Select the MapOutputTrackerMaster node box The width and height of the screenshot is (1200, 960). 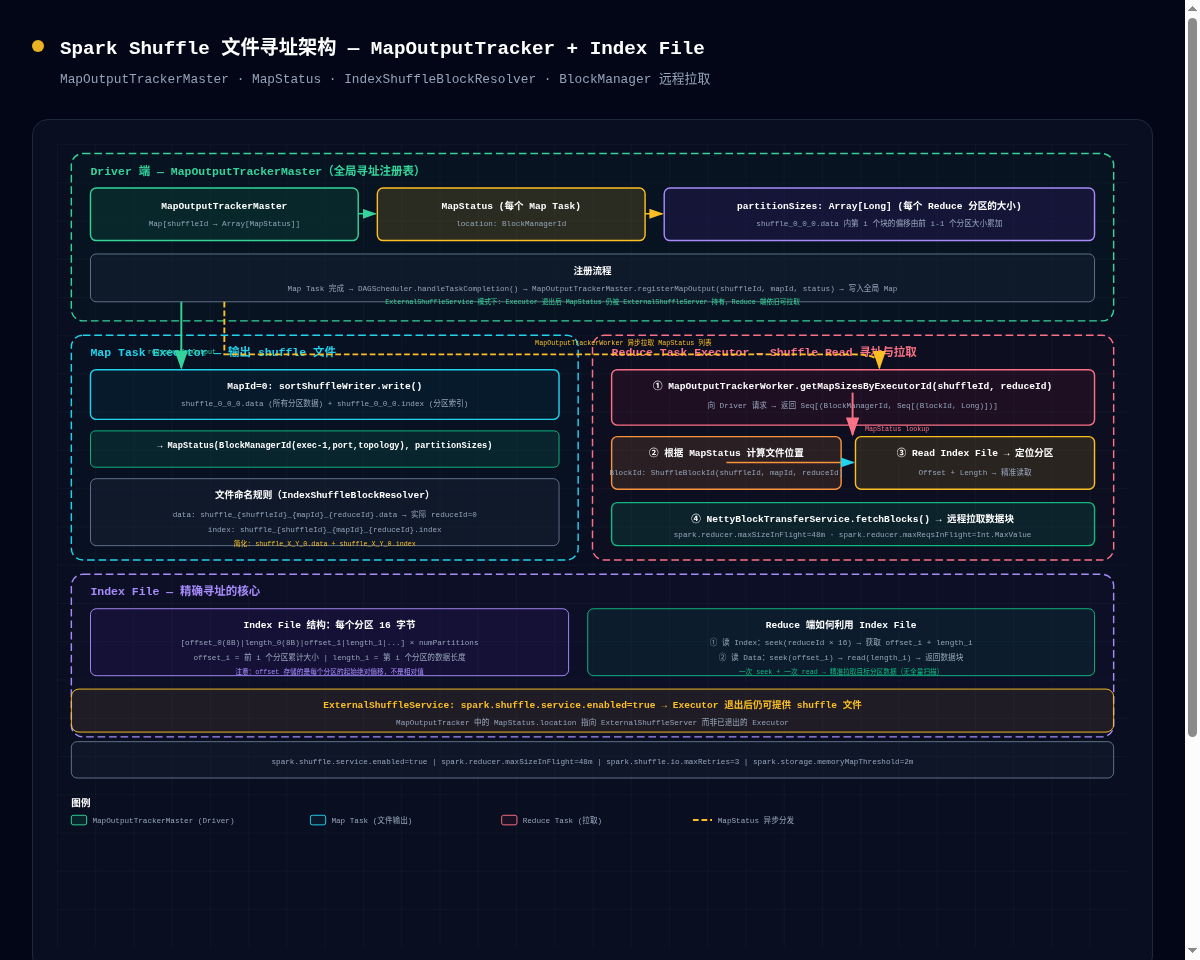pos(224,214)
